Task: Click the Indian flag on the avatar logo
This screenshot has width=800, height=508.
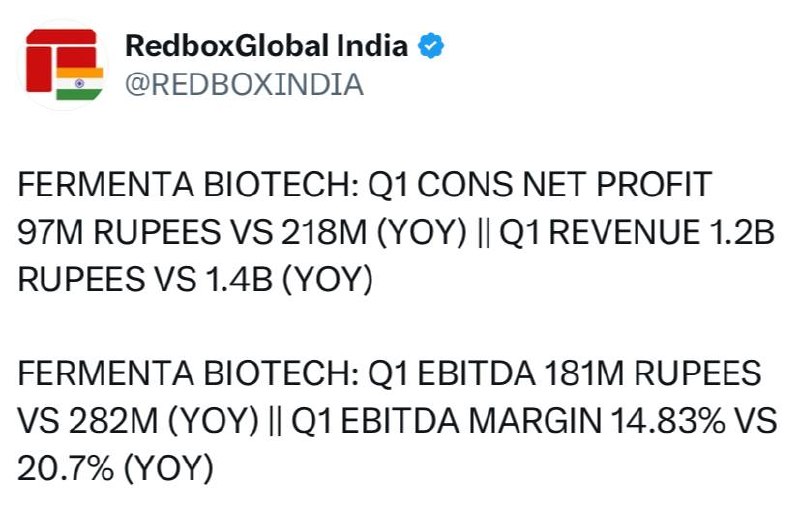Action: (x=79, y=83)
